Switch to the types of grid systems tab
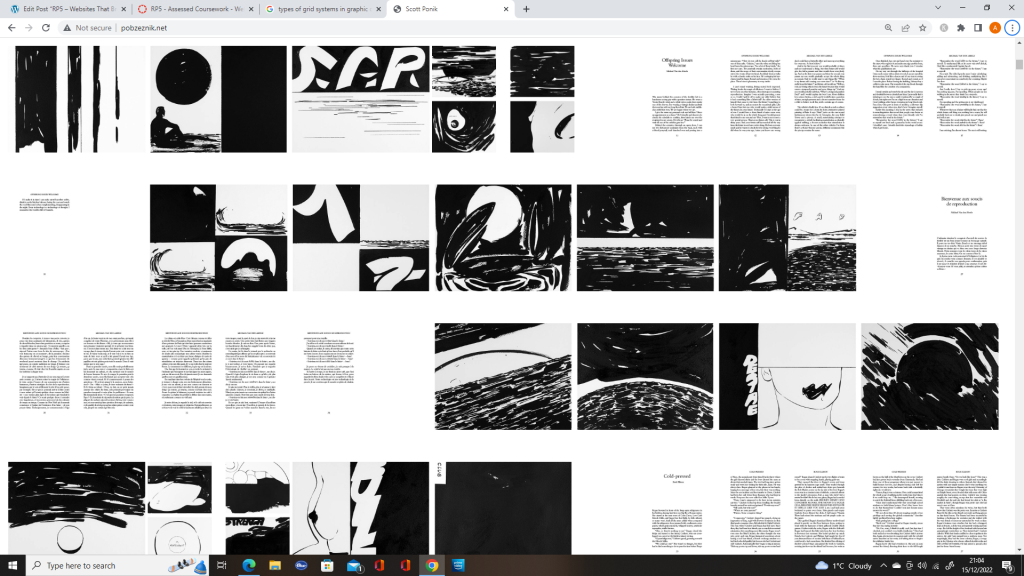This screenshot has height=576, width=1024. click(x=320, y=9)
